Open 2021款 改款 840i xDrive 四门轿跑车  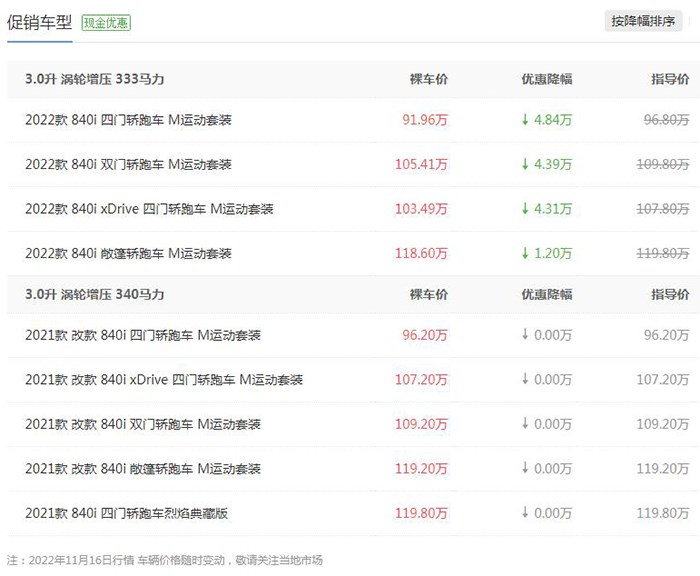pos(164,380)
